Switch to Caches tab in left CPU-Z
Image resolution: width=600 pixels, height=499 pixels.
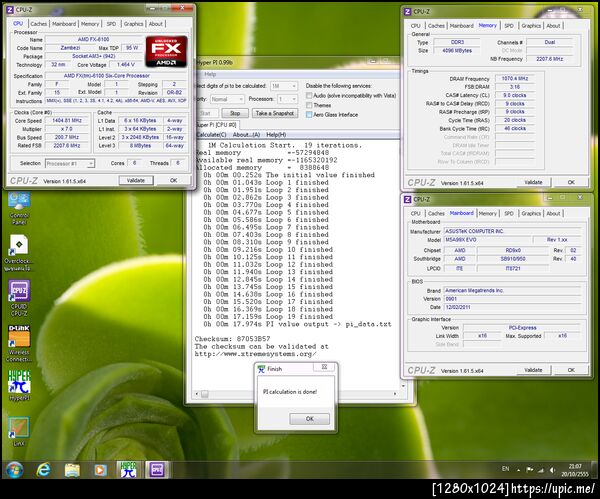pyautogui.click(x=39, y=24)
